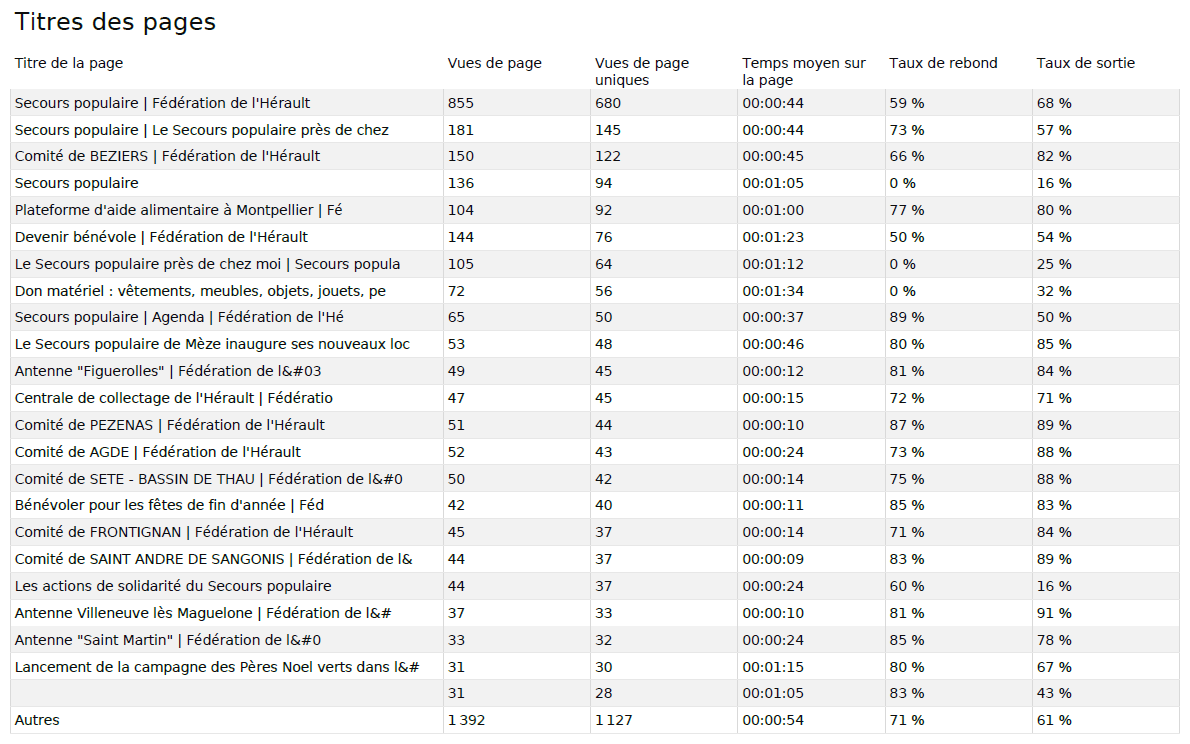Click the 'Comité de FRONTIGNAN' page title
The height and width of the screenshot is (744, 1190).
(183, 532)
